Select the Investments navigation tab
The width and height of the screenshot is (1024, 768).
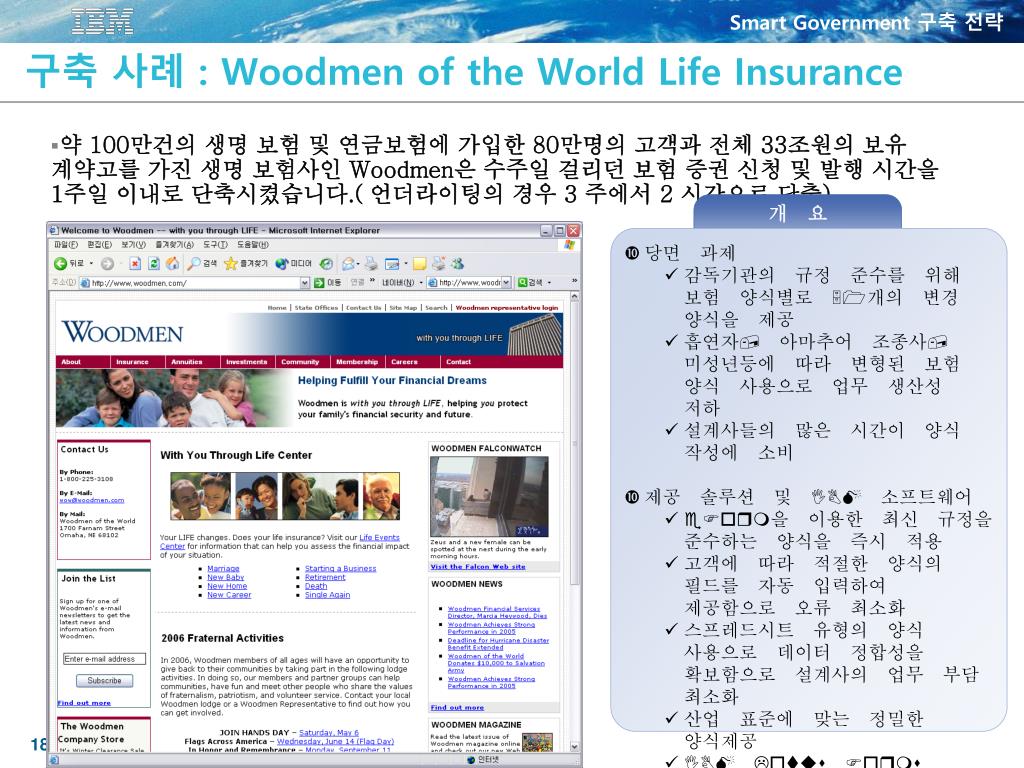point(246,362)
